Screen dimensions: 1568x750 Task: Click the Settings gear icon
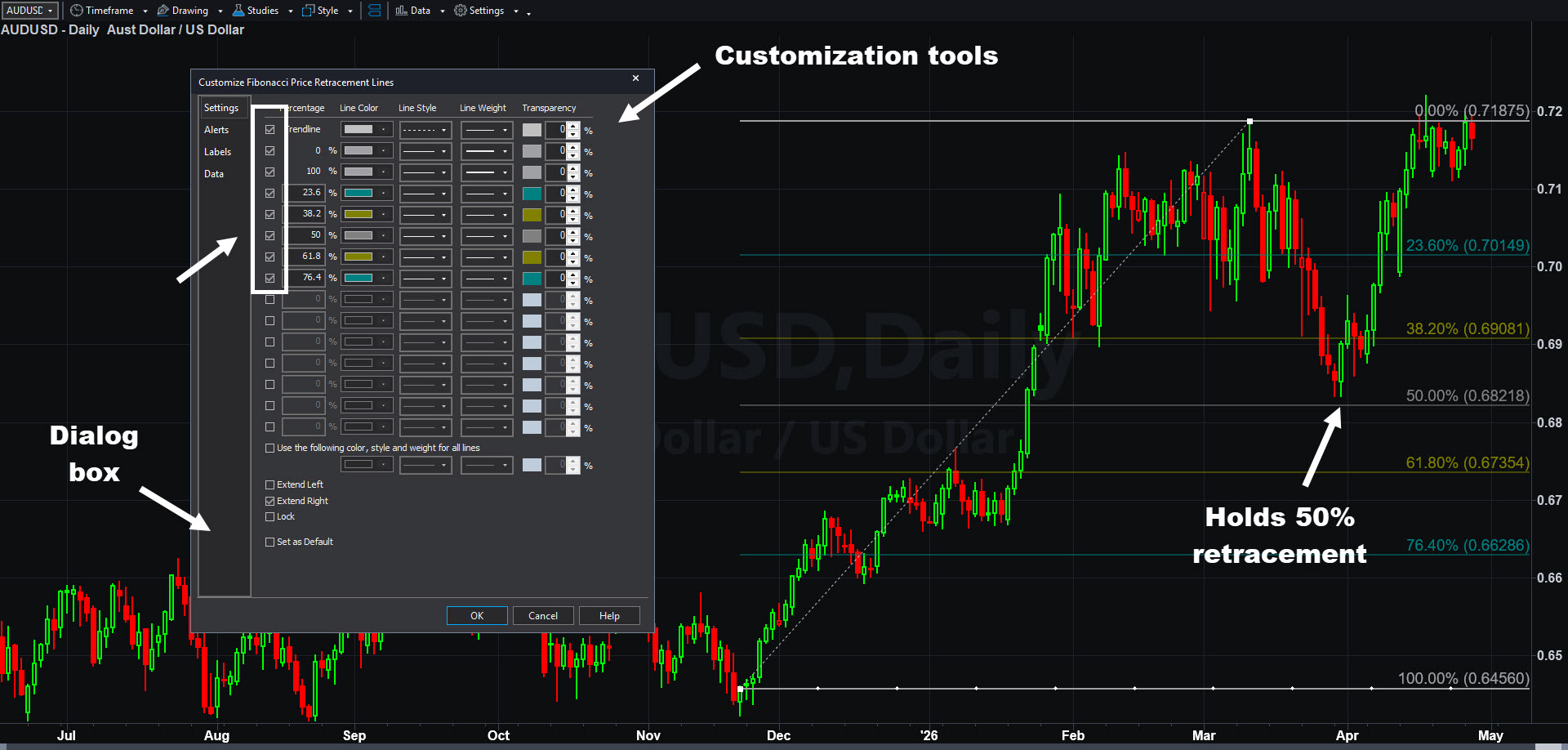coord(461,11)
